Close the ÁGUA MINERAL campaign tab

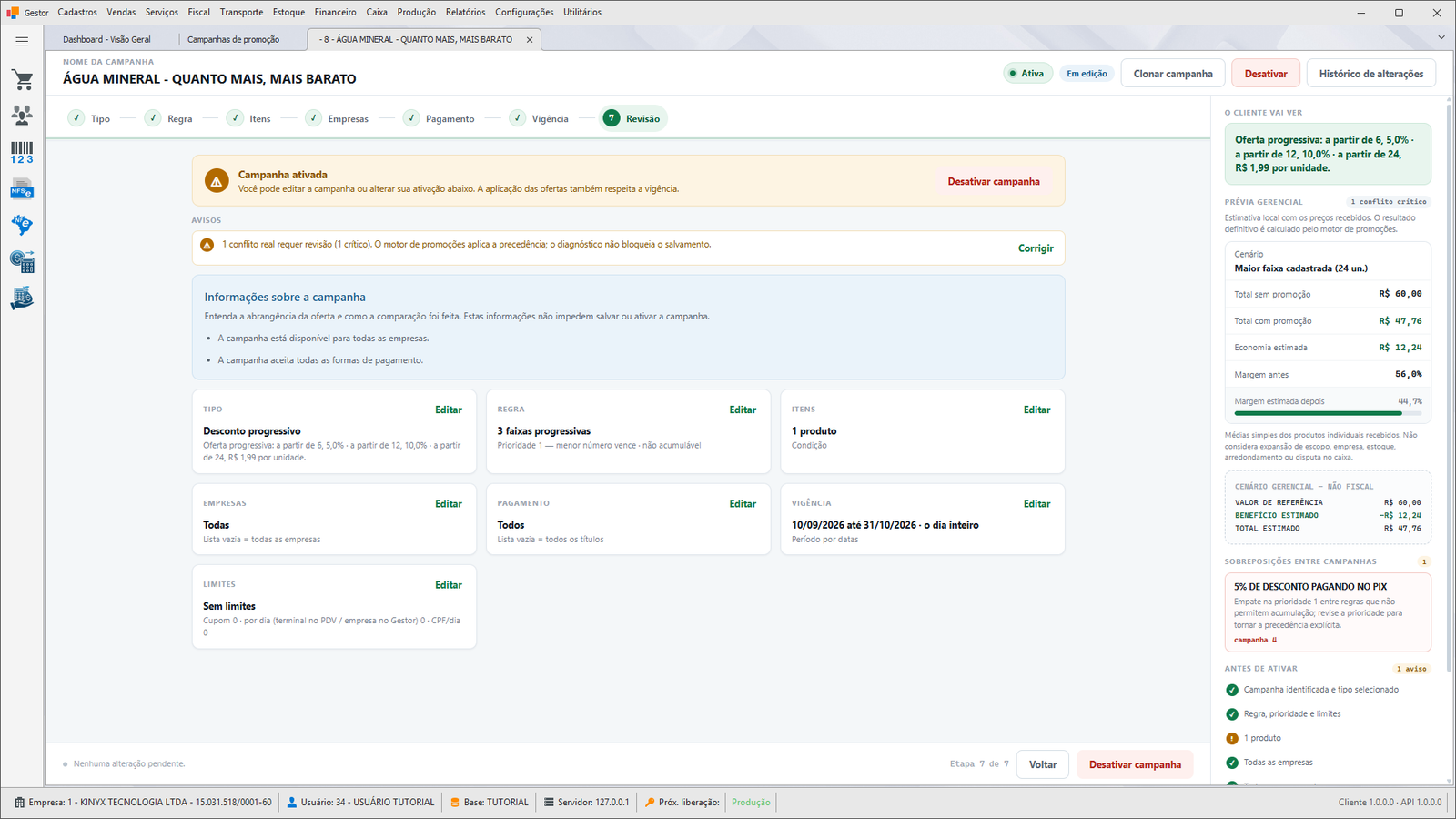pyautogui.click(x=530, y=40)
